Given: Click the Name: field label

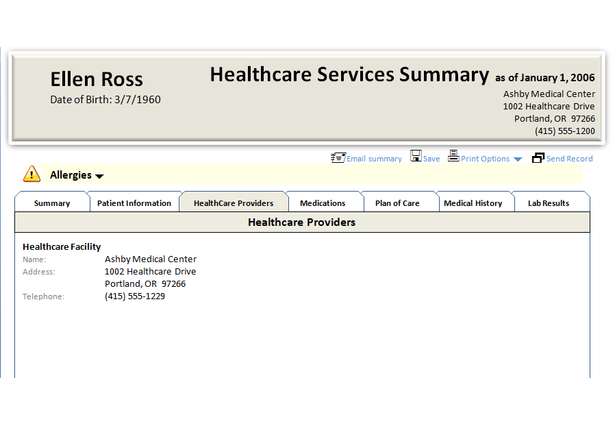Looking at the screenshot, I should 35,259.
